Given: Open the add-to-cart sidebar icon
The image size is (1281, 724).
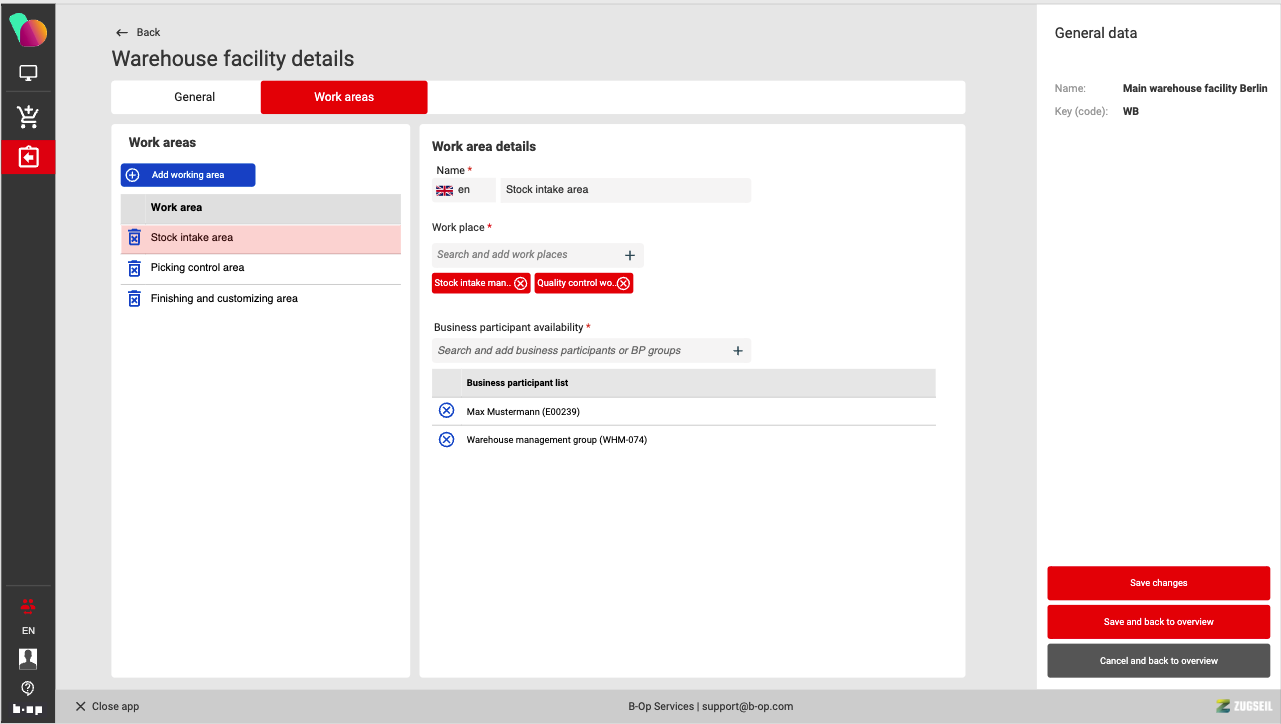Looking at the screenshot, I should [28, 117].
